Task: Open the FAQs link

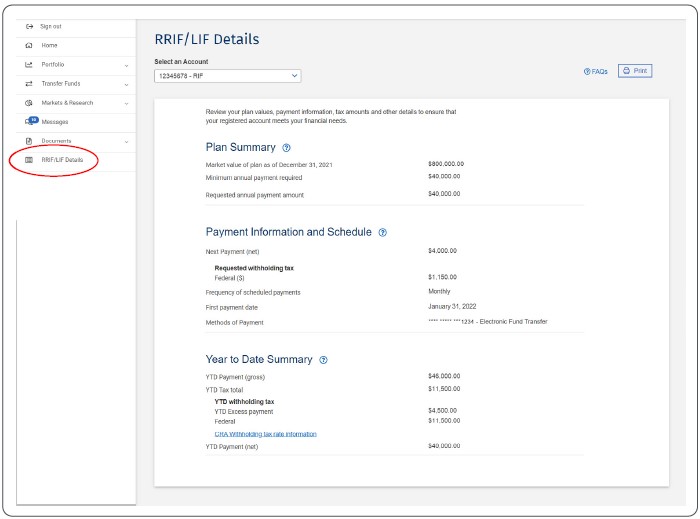Action: pyautogui.click(x=595, y=72)
